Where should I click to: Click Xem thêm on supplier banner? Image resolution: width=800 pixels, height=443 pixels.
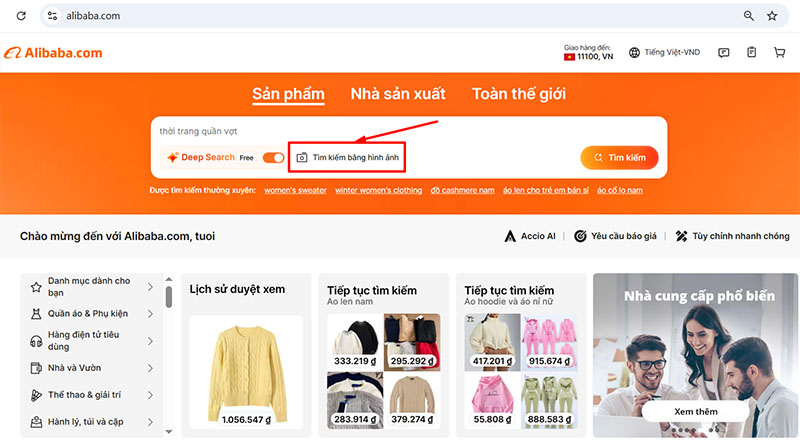[x=696, y=412]
